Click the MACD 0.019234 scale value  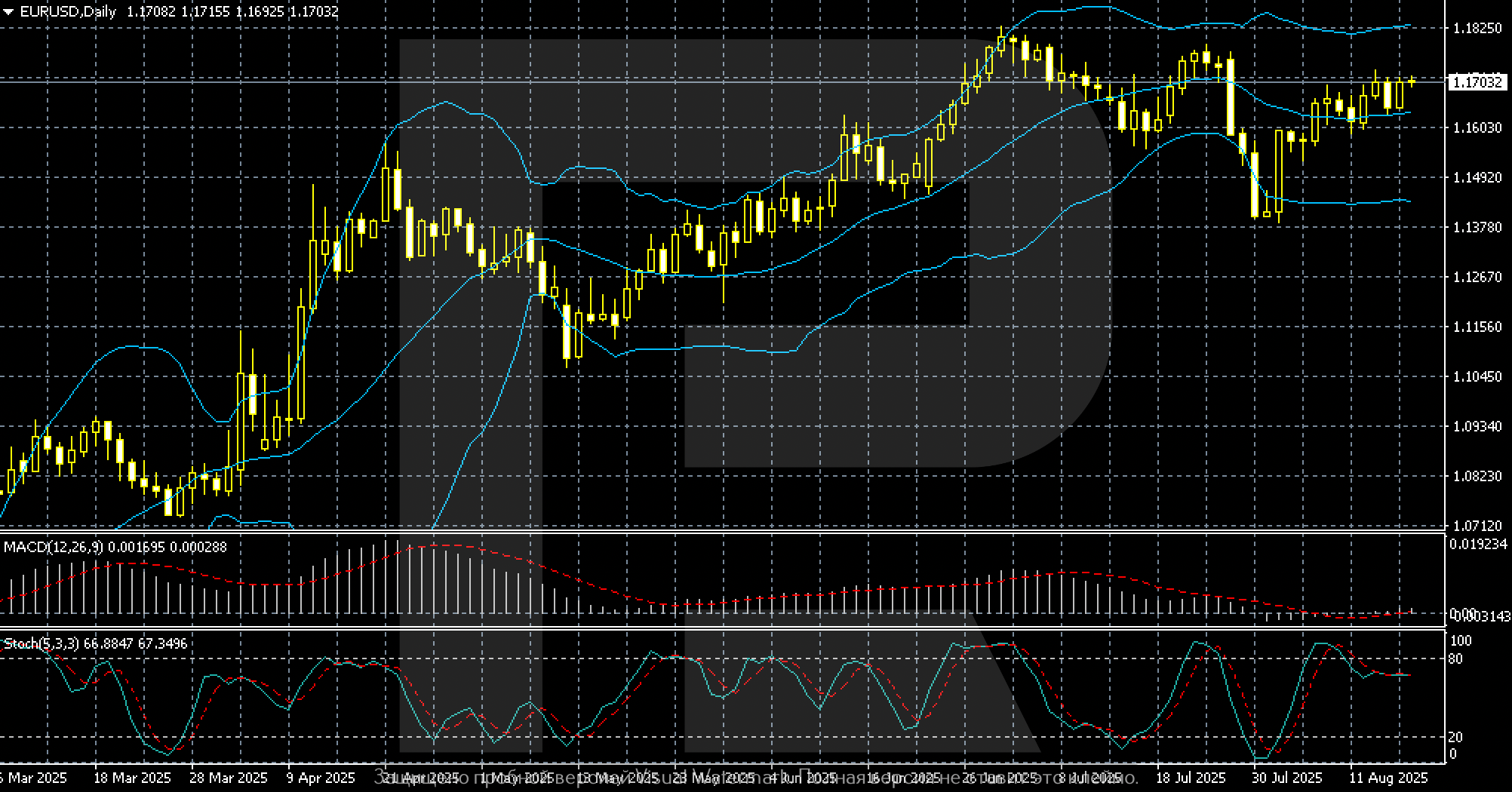pos(1479,544)
